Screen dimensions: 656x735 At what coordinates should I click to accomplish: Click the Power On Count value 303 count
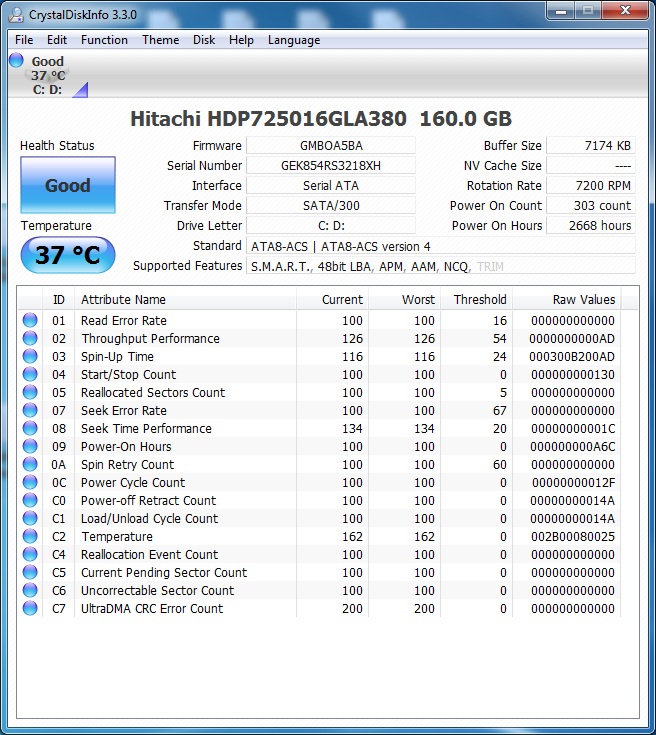591,205
